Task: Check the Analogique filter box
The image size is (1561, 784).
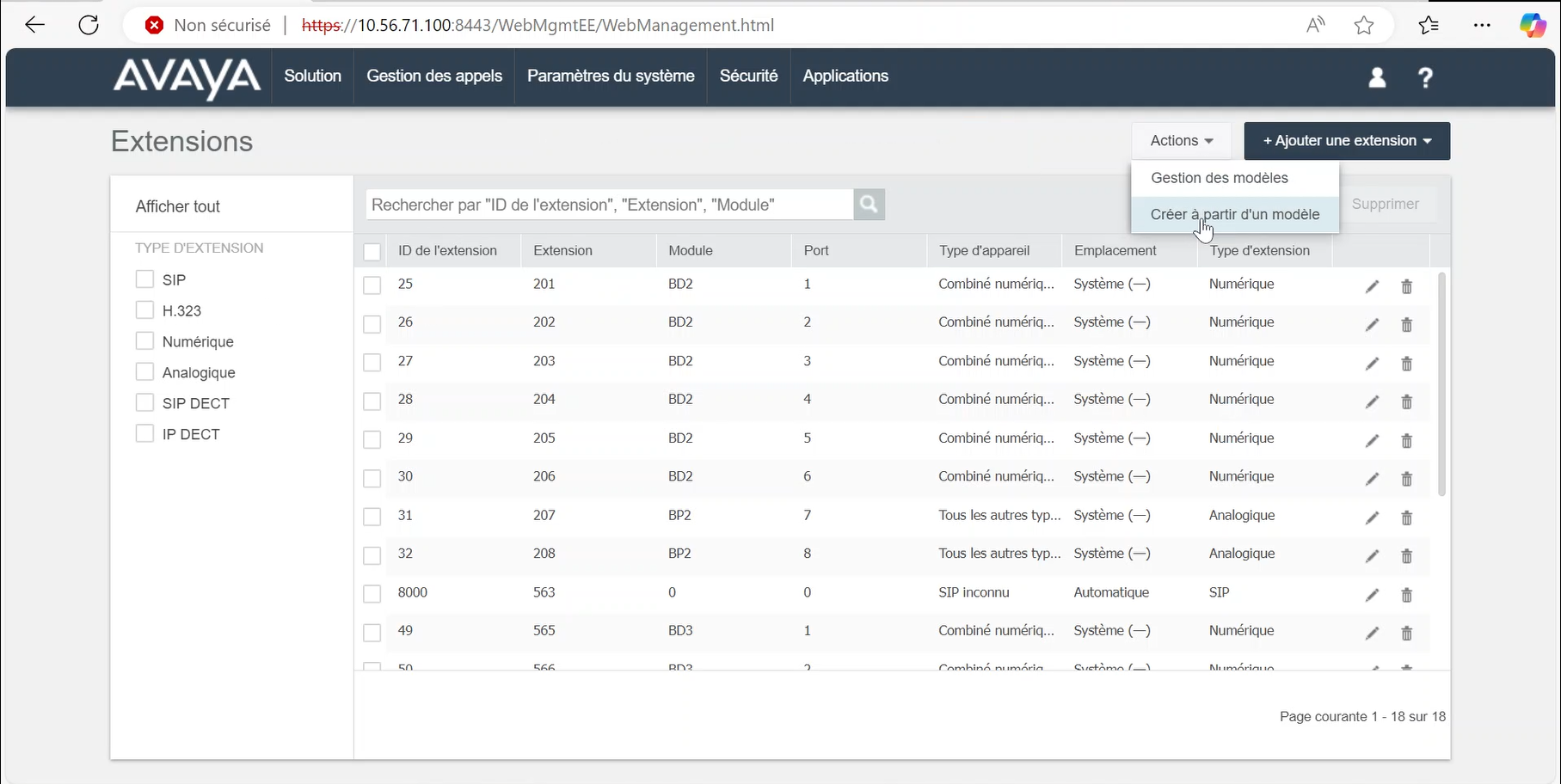Action: [x=144, y=372]
